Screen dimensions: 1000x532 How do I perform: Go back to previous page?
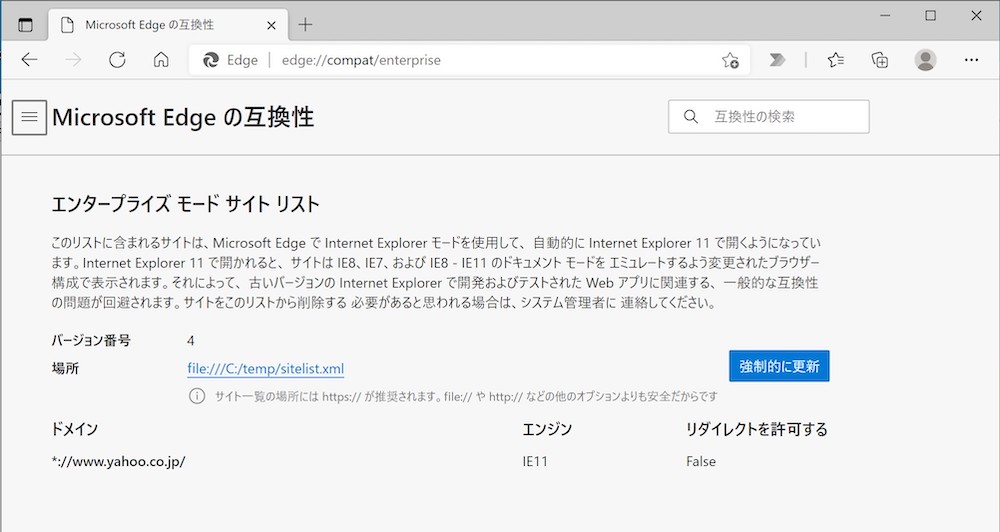tap(29, 60)
